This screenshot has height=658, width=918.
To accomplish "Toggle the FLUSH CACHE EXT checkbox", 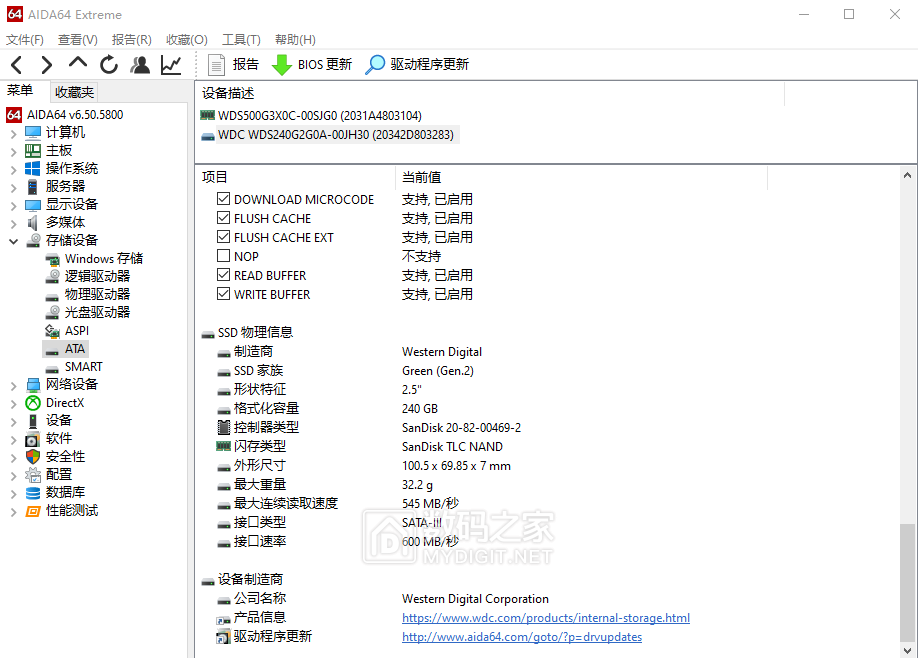I will [x=223, y=237].
